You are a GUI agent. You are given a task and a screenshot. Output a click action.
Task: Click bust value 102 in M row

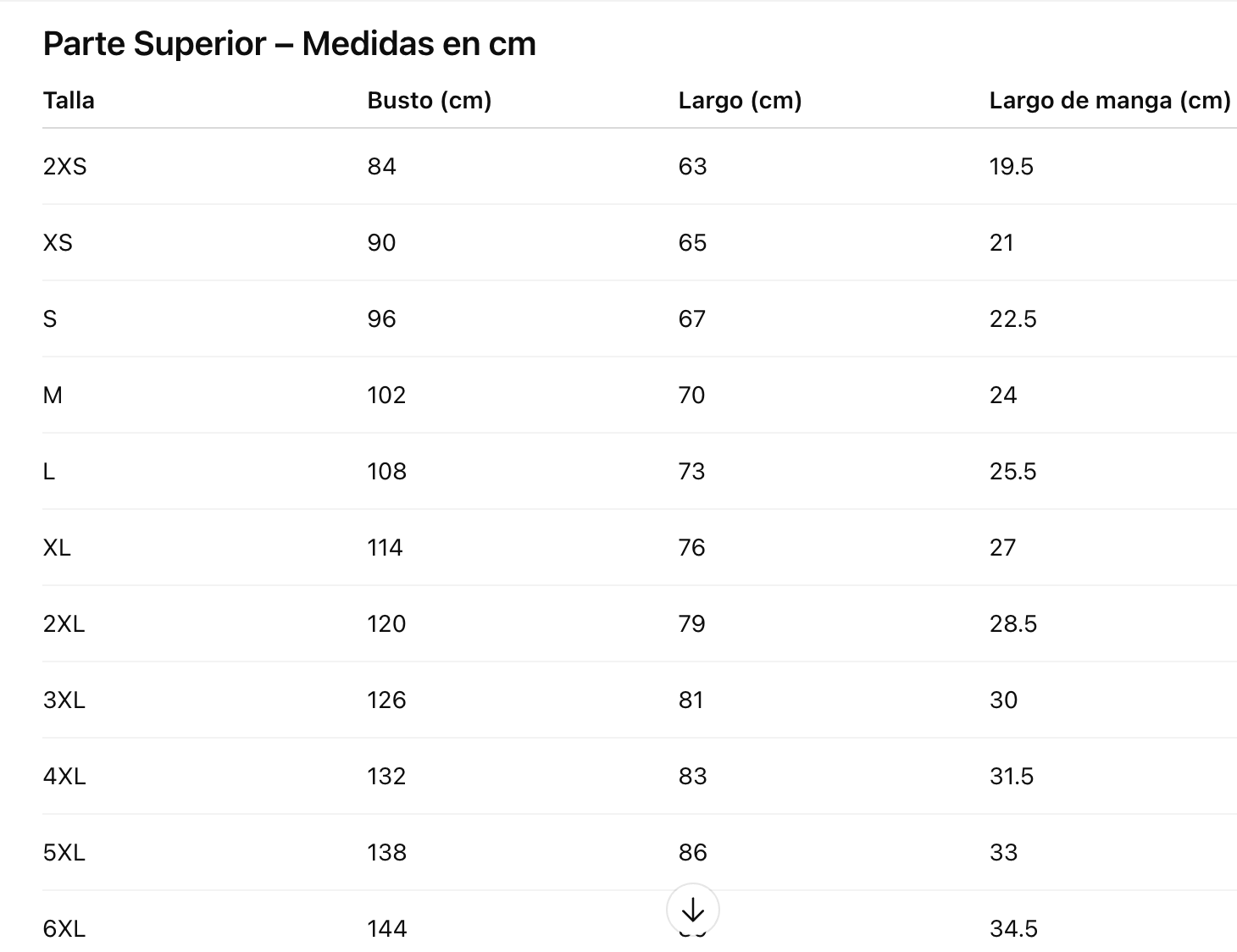(x=386, y=396)
